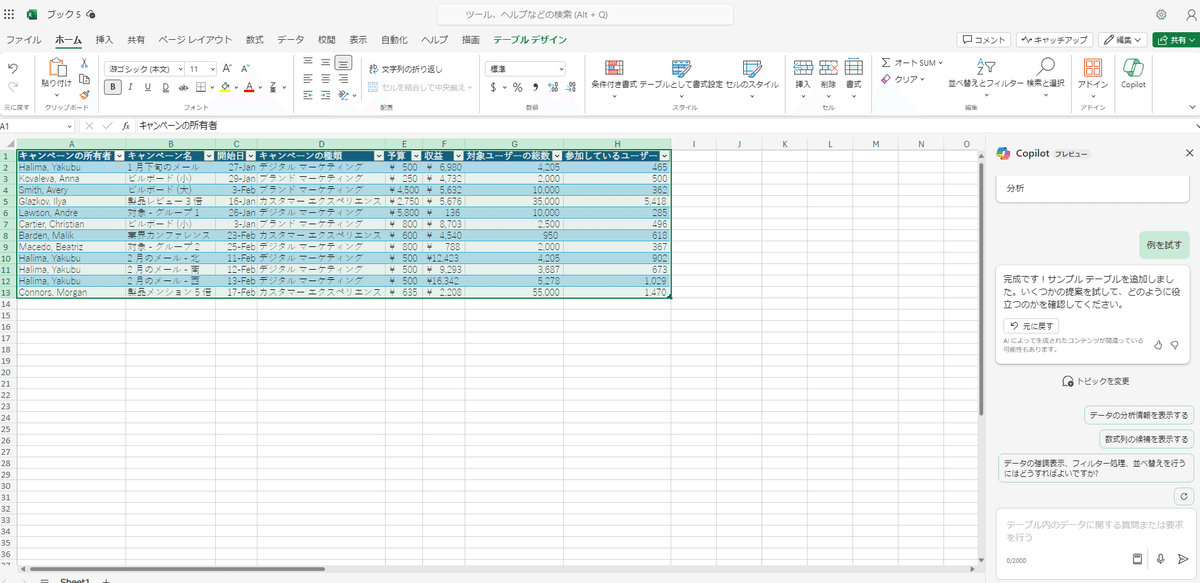This screenshot has height=583, width=1200.
Task: Click suggestion データの分析情報を表示する
Action: click(x=1139, y=415)
